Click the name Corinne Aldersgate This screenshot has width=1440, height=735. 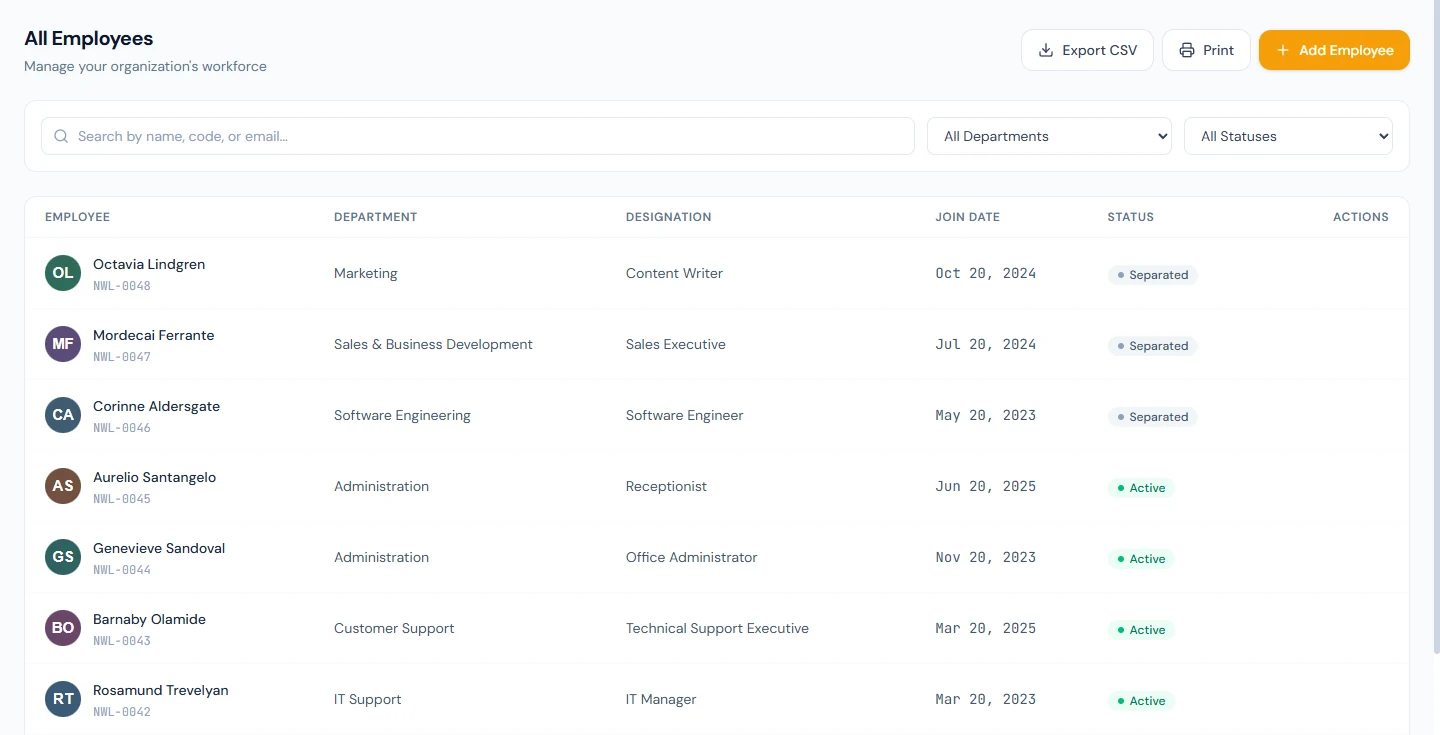point(156,406)
